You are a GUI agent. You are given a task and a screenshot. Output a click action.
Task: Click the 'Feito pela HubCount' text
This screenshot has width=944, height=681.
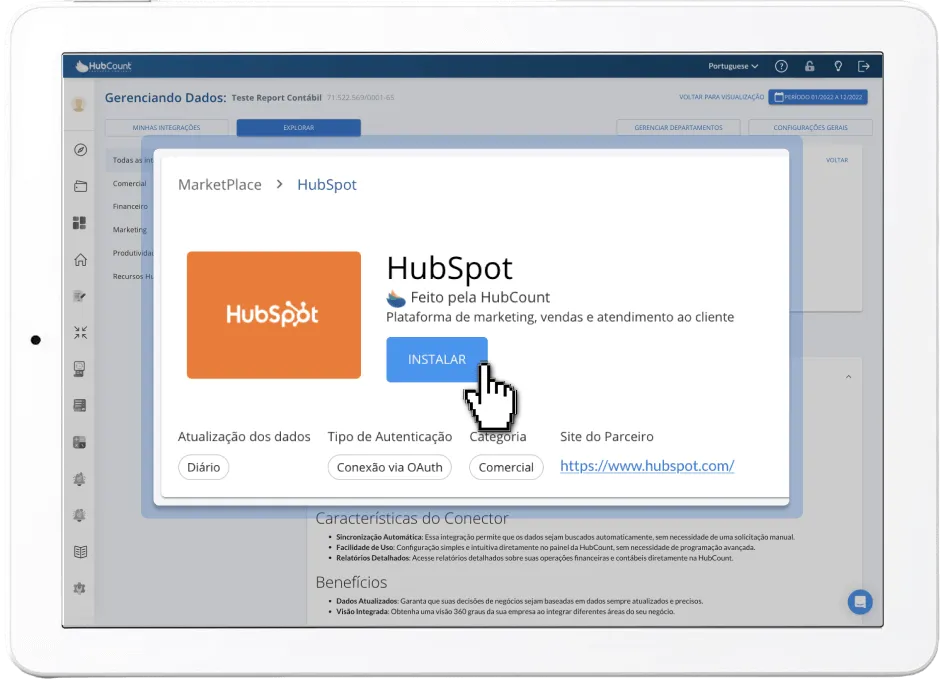(480, 297)
